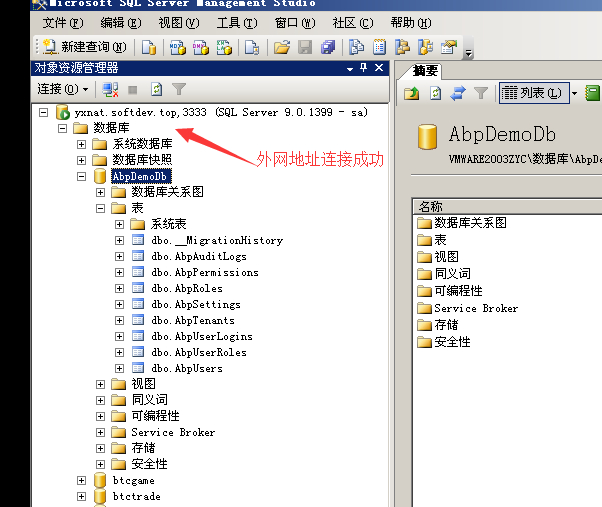The width and height of the screenshot is (602, 507).
Task: Open an Analysis Services MDX Query
Action: click(178, 48)
